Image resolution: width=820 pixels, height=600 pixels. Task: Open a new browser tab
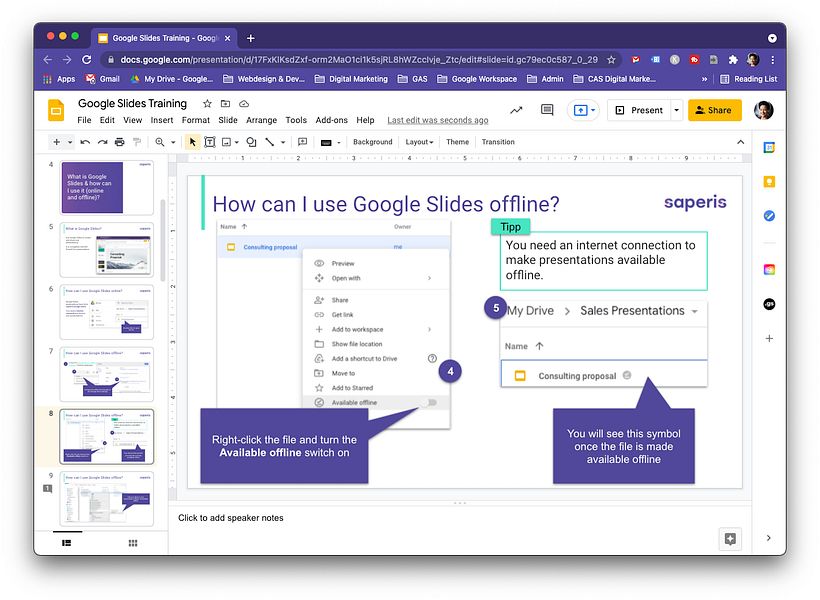coord(250,38)
